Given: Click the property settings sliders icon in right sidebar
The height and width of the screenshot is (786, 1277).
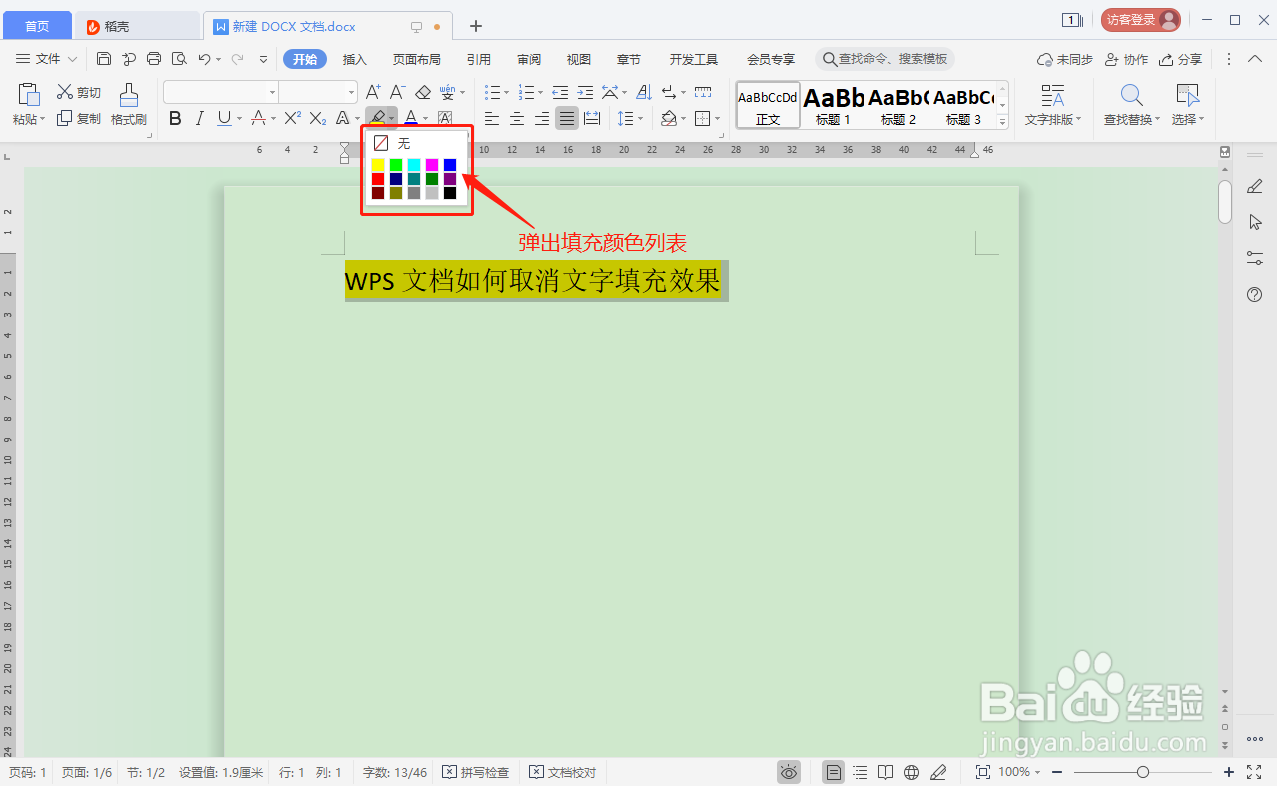Looking at the screenshot, I should click(1255, 258).
